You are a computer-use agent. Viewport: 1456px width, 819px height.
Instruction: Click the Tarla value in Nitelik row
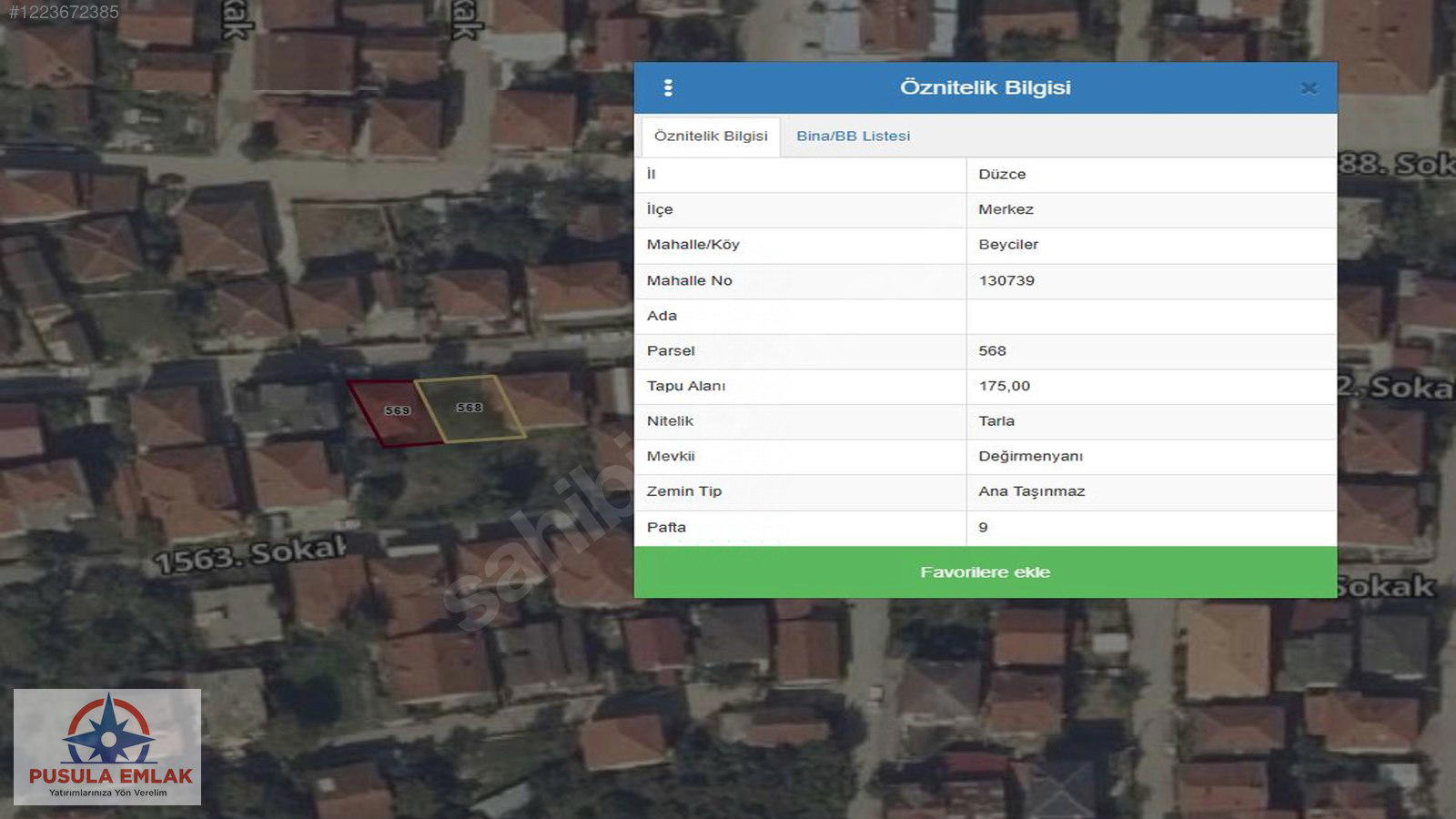[996, 421]
